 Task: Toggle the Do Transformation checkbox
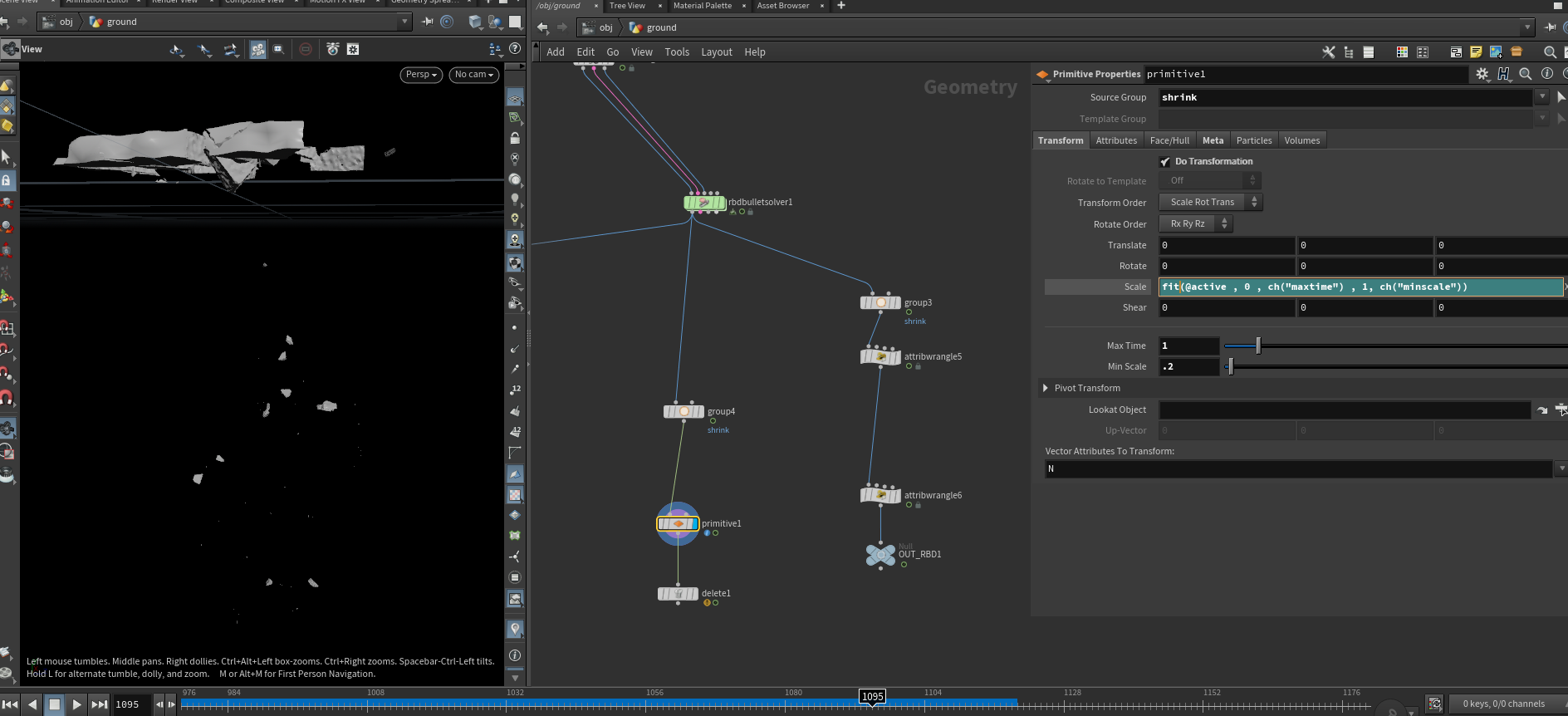[x=1164, y=162]
